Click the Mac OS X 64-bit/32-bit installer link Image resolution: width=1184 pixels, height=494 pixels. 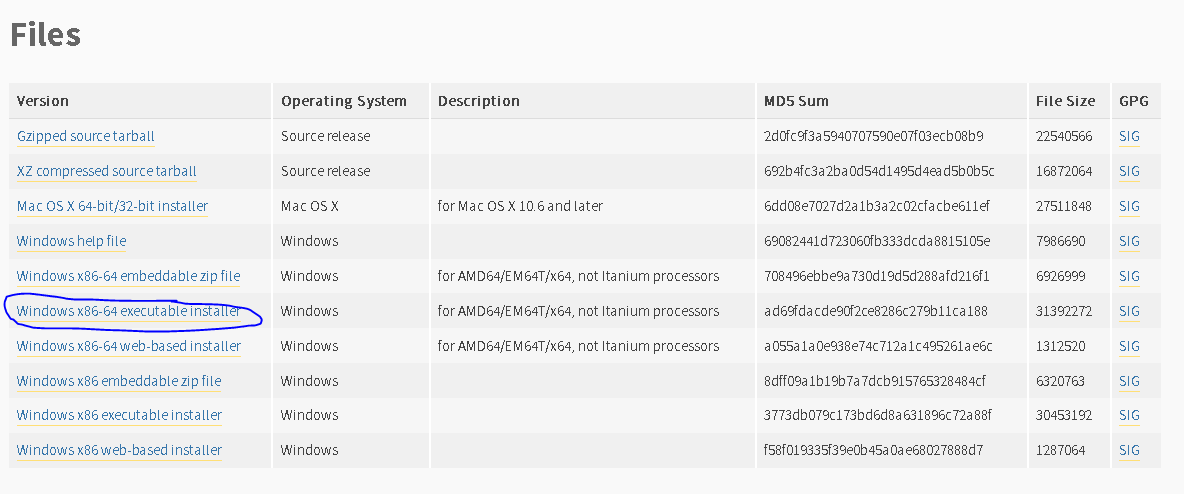point(112,206)
